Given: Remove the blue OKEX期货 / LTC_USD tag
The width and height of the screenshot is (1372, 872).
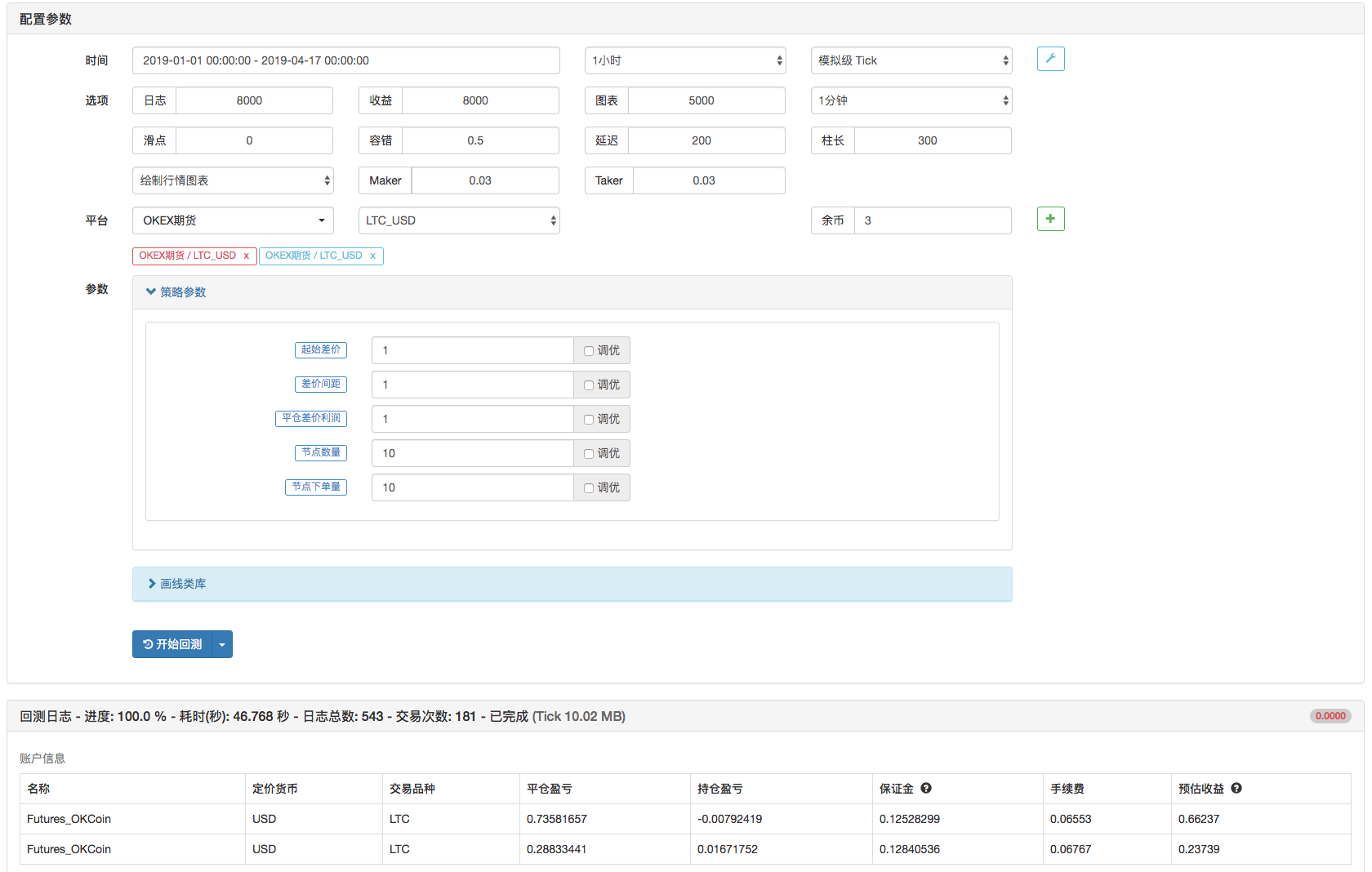Looking at the screenshot, I should [x=372, y=256].
